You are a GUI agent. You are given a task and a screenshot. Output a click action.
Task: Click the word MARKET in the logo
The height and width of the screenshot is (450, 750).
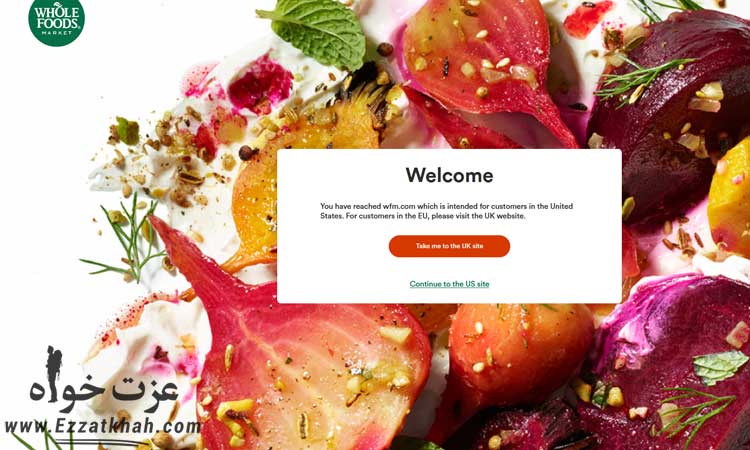click(56, 33)
